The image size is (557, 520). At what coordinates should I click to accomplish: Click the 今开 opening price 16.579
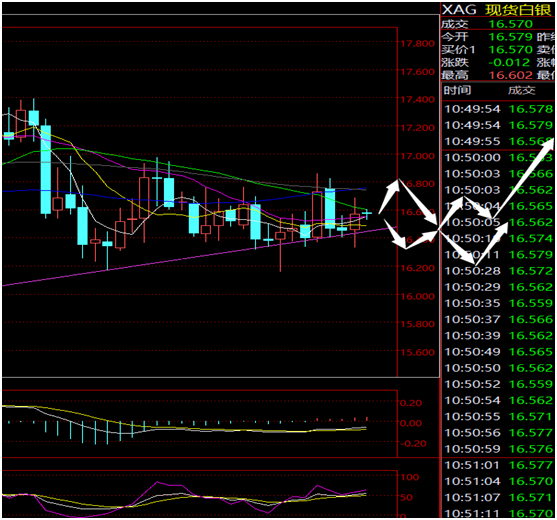510,37
